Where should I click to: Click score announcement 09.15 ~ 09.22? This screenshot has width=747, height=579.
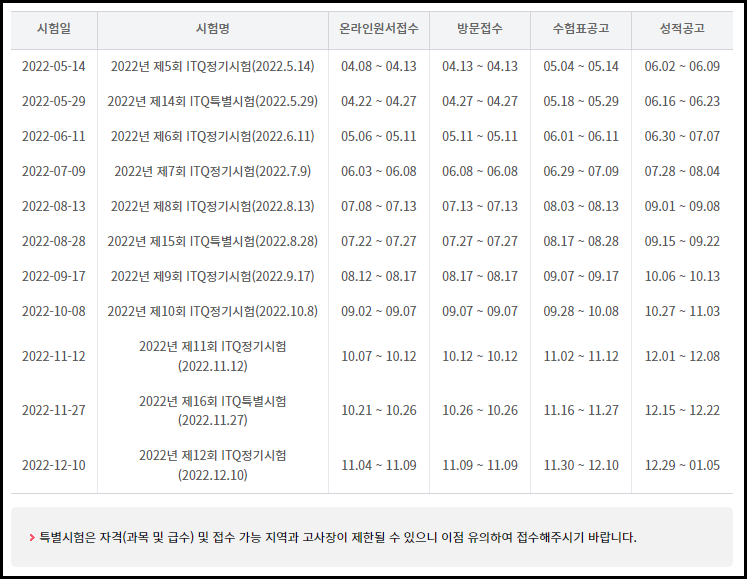(x=682, y=241)
